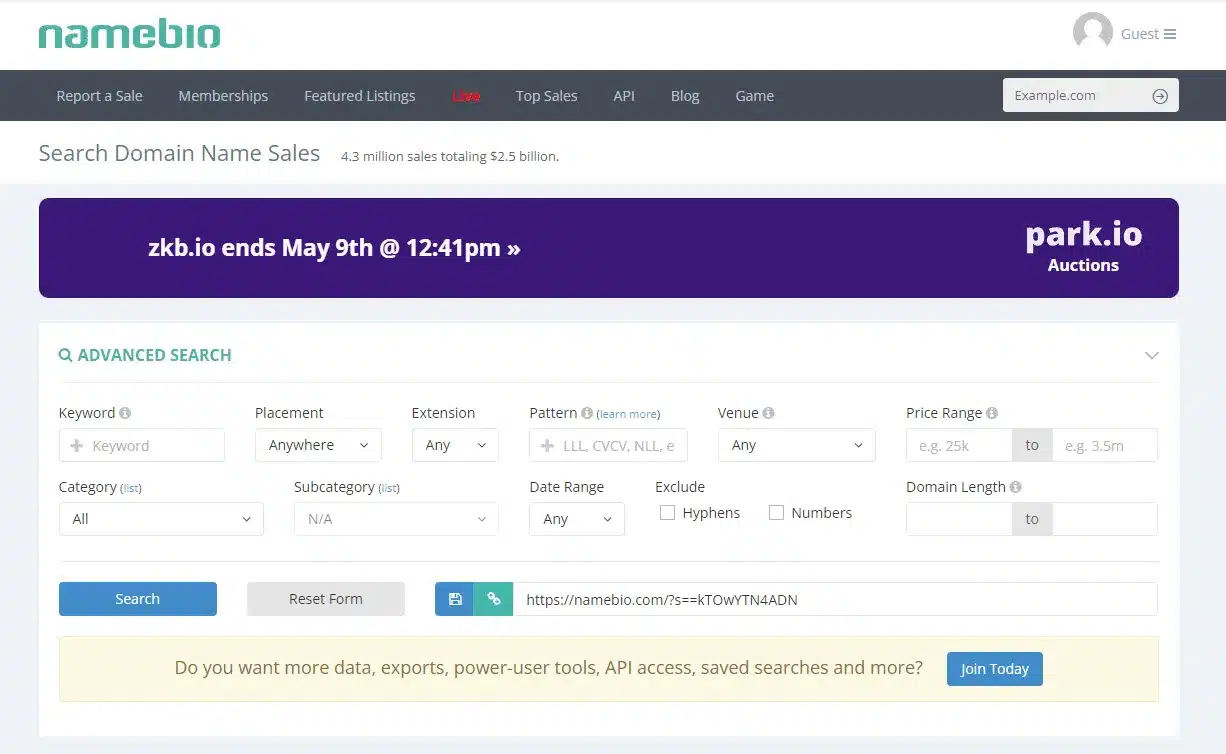Open Featured Listings menu item
The image size is (1226, 754).
coord(360,96)
